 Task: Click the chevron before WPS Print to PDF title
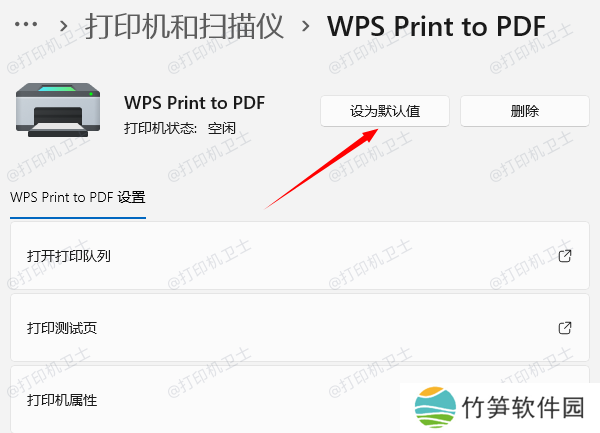305,26
